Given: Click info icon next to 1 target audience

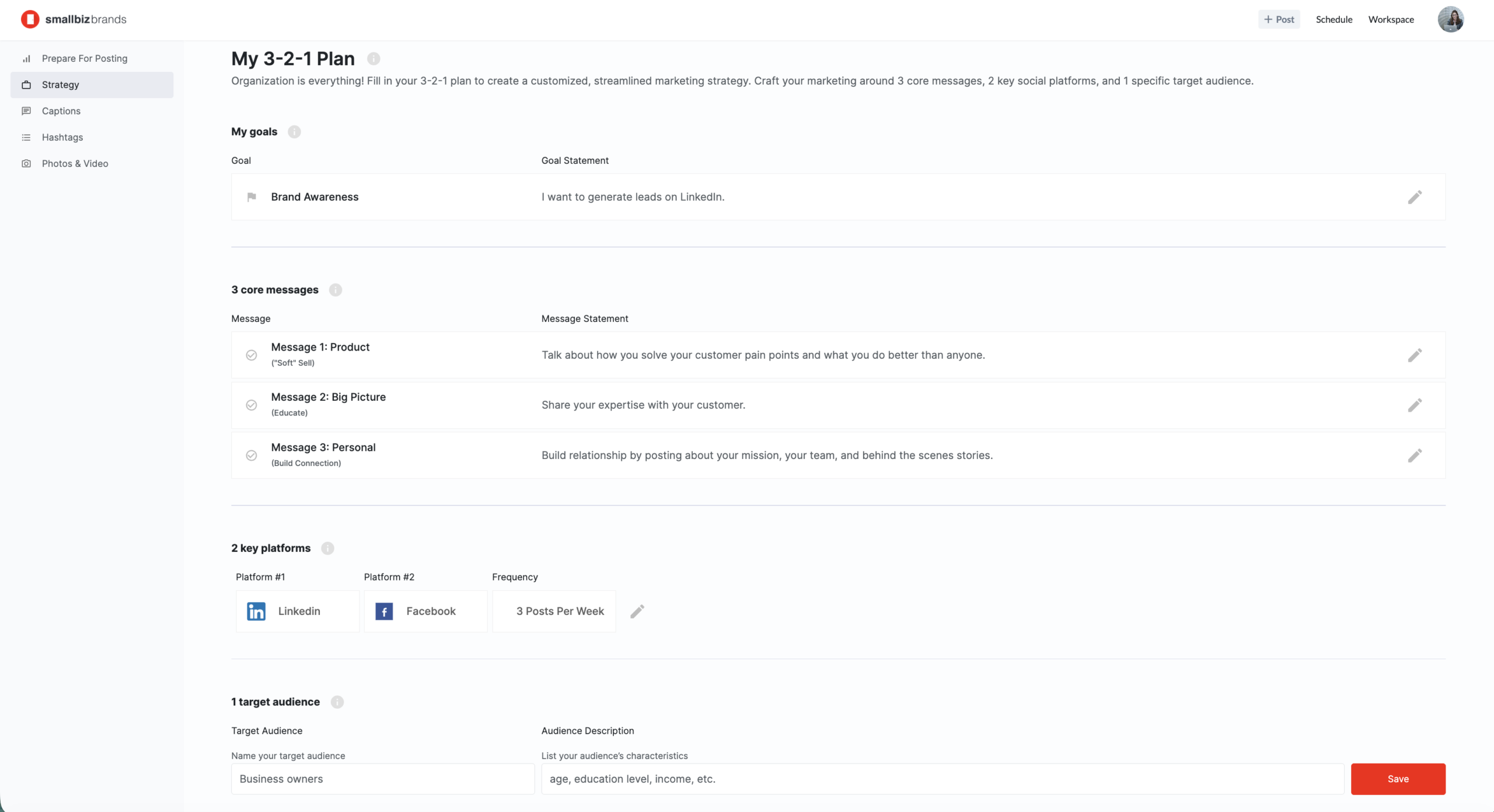Looking at the screenshot, I should click(x=337, y=702).
